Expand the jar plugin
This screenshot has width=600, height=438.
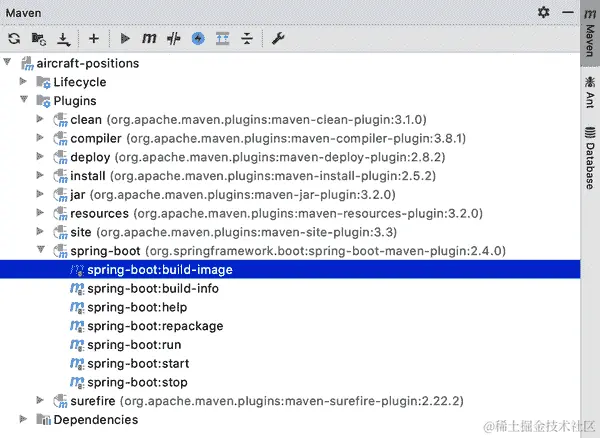coord(40,194)
